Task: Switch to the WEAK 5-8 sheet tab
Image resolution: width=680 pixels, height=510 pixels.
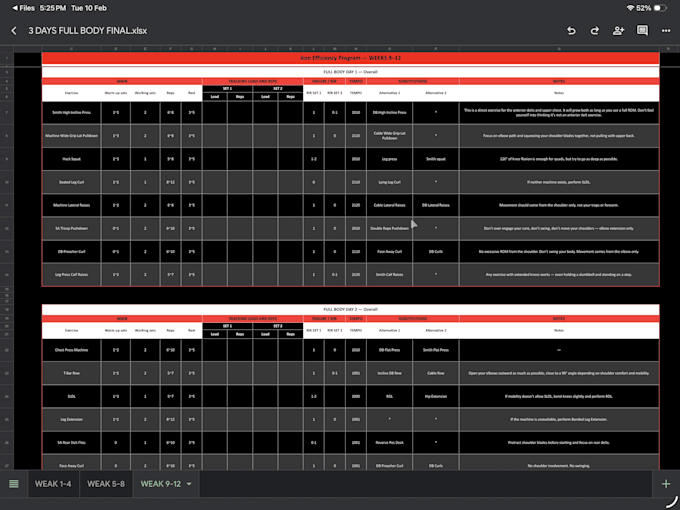Action: coord(106,484)
